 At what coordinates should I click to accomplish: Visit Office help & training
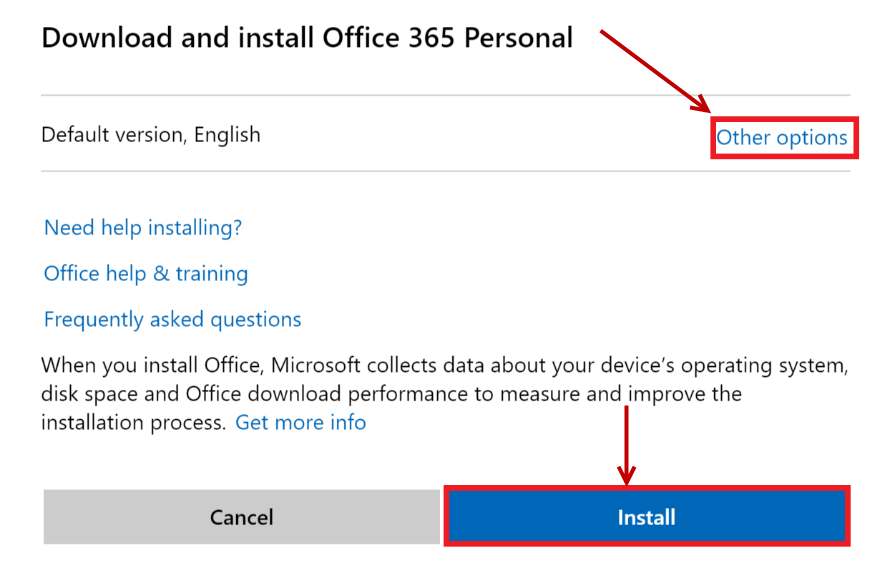tap(146, 274)
